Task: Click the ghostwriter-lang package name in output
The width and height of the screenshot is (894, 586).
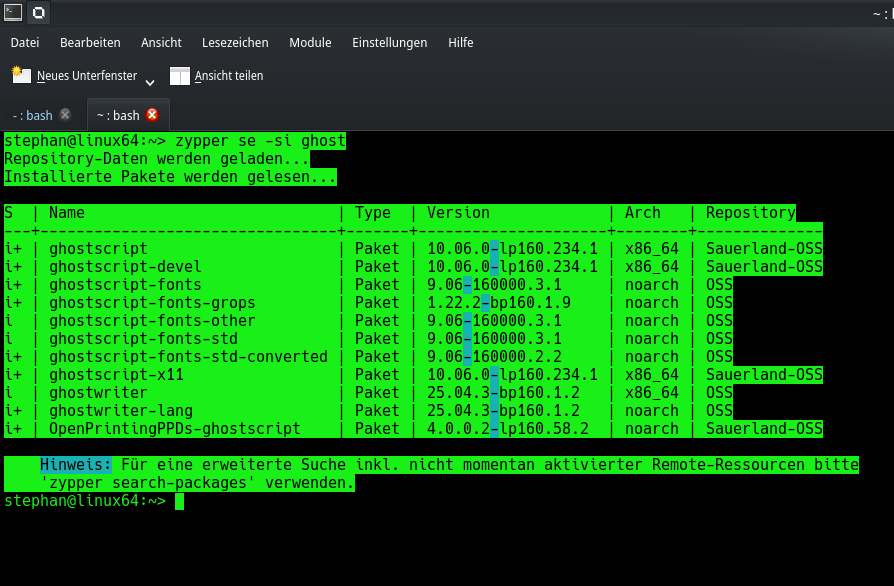Action: coord(121,411)
